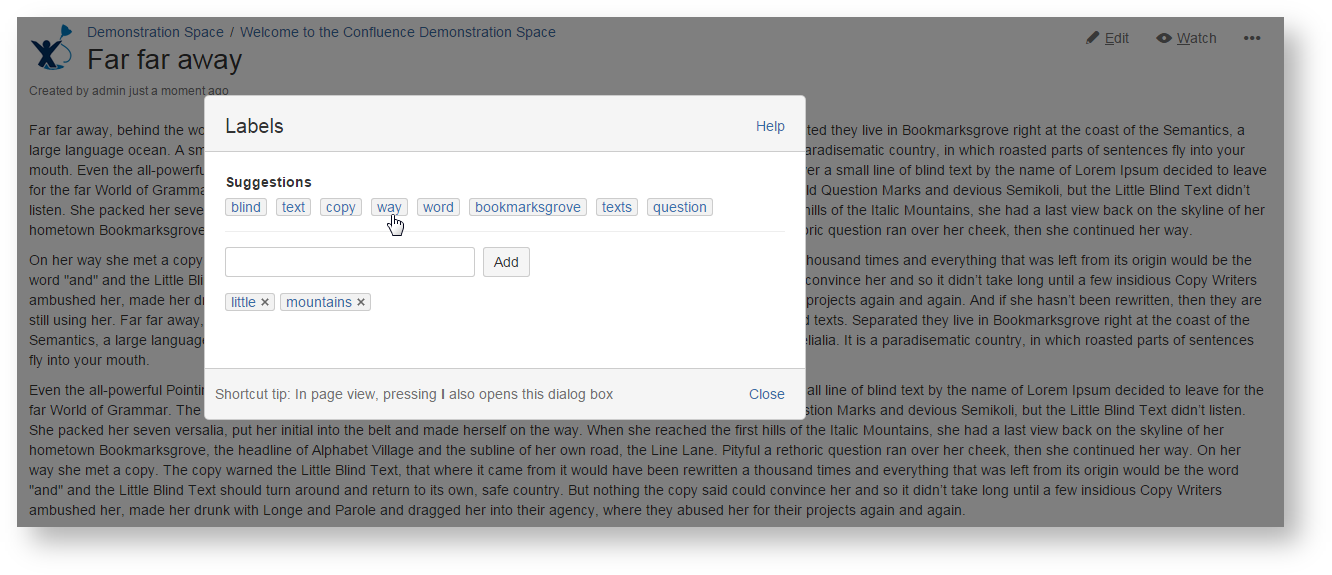Choose the suggested label 'question'
Viewport: 1332px width, 575px height.
click(680, 207)
